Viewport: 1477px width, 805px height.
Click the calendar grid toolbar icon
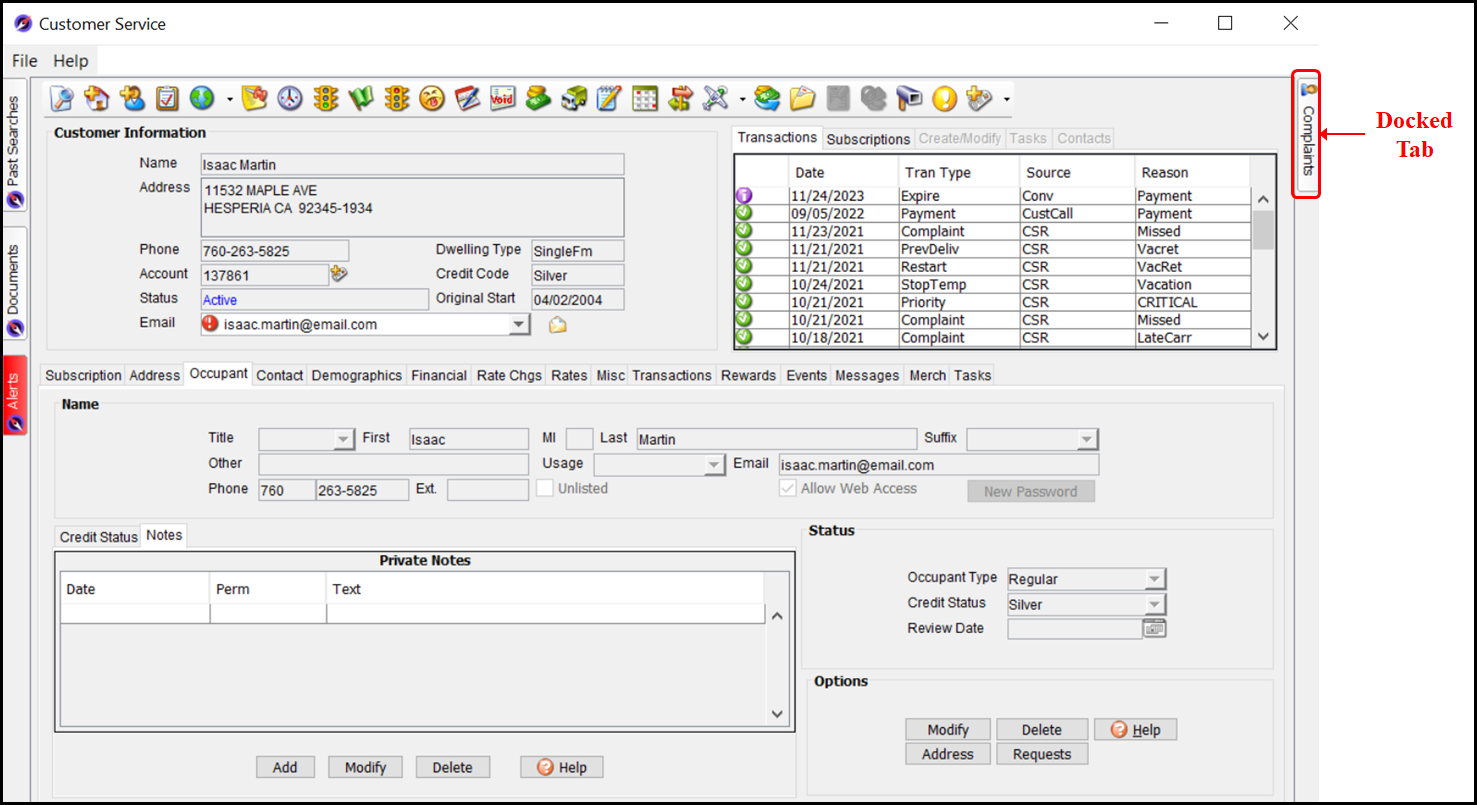tap(645, 98)
